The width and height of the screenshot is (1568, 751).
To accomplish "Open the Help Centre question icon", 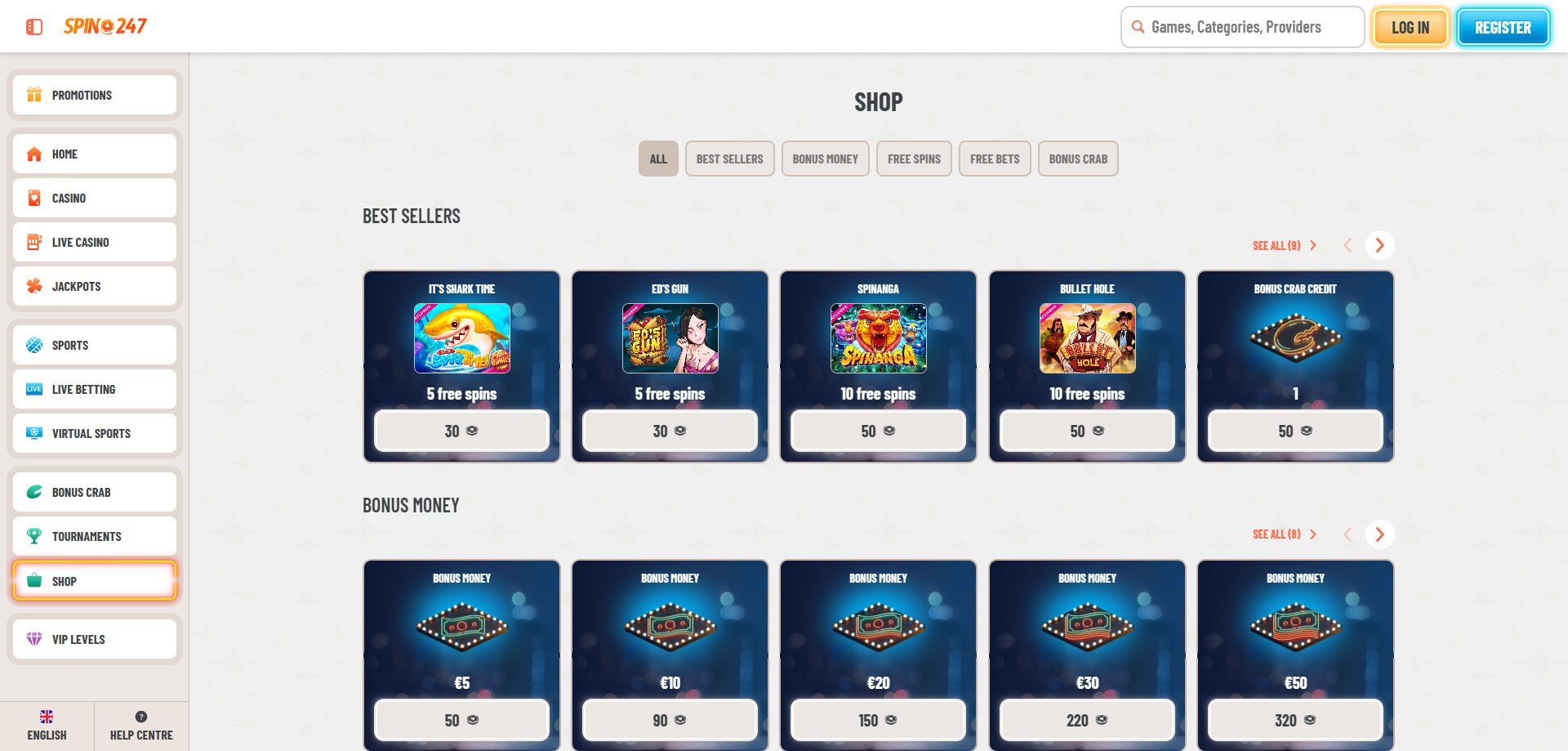I will (x=141, y=717).
